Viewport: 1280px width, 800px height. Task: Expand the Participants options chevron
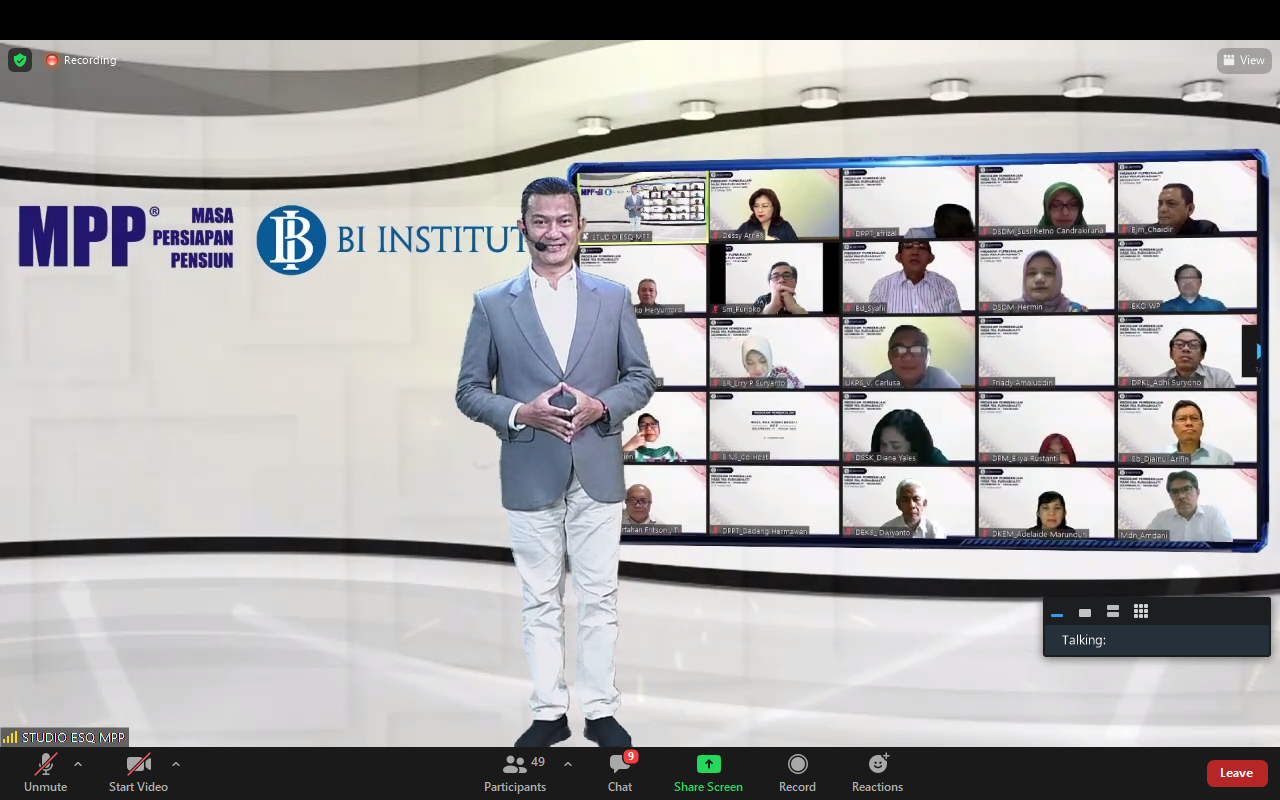pyautogui.click(x=568, y=764)
